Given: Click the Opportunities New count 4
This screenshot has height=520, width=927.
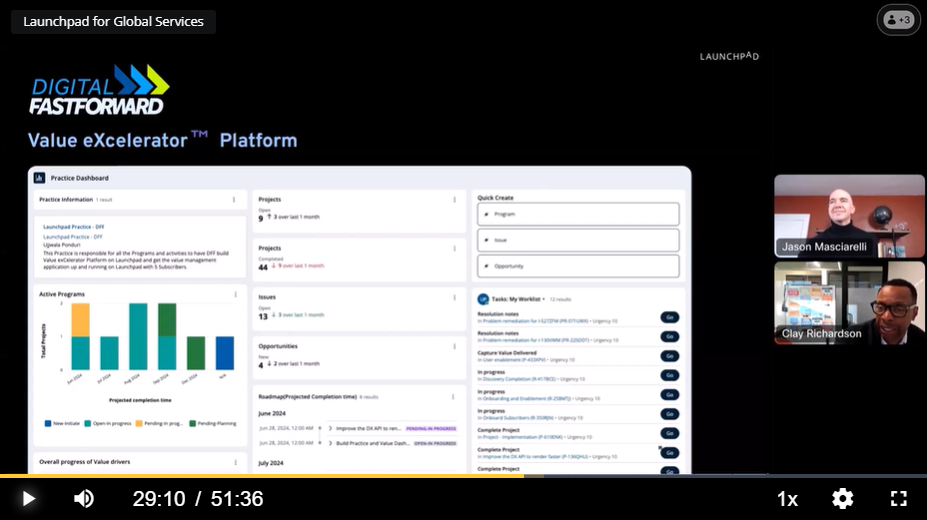Looking at the screenshot, I should point(261,365).
